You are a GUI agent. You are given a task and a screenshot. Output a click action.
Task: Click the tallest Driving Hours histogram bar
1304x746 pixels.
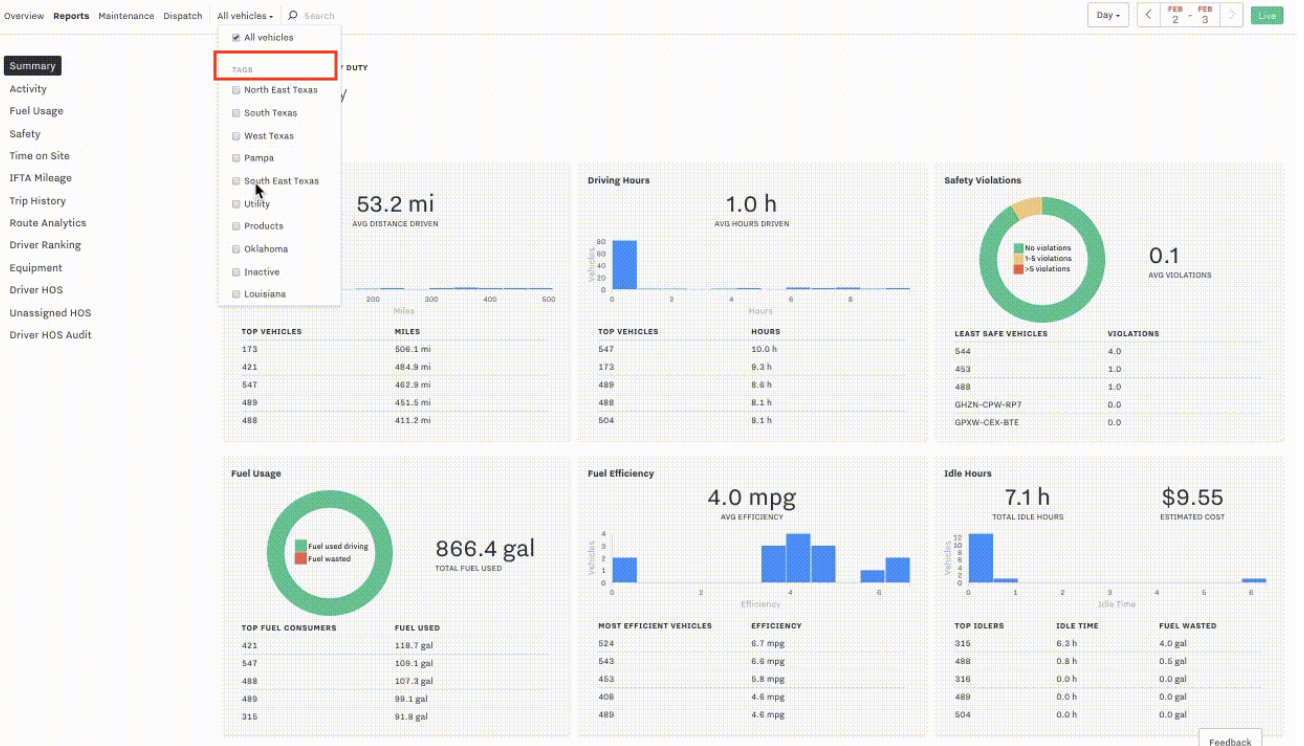pyautogui.click(x=624, y=264)
